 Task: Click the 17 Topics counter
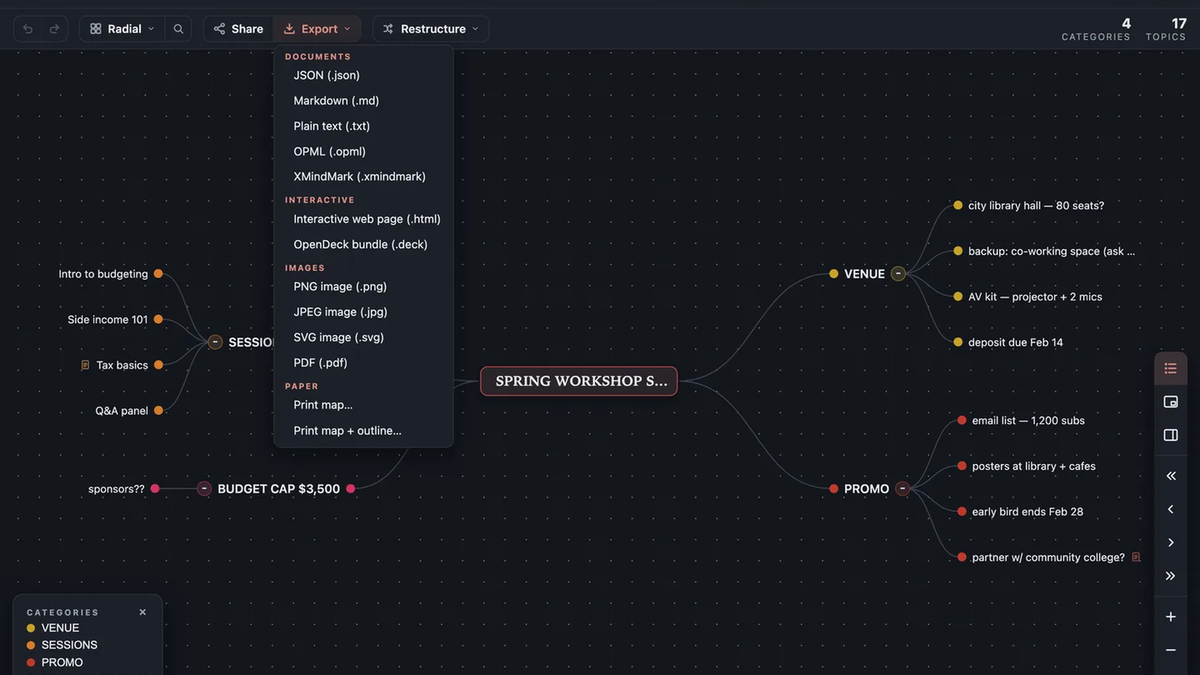coord(1165,29)
